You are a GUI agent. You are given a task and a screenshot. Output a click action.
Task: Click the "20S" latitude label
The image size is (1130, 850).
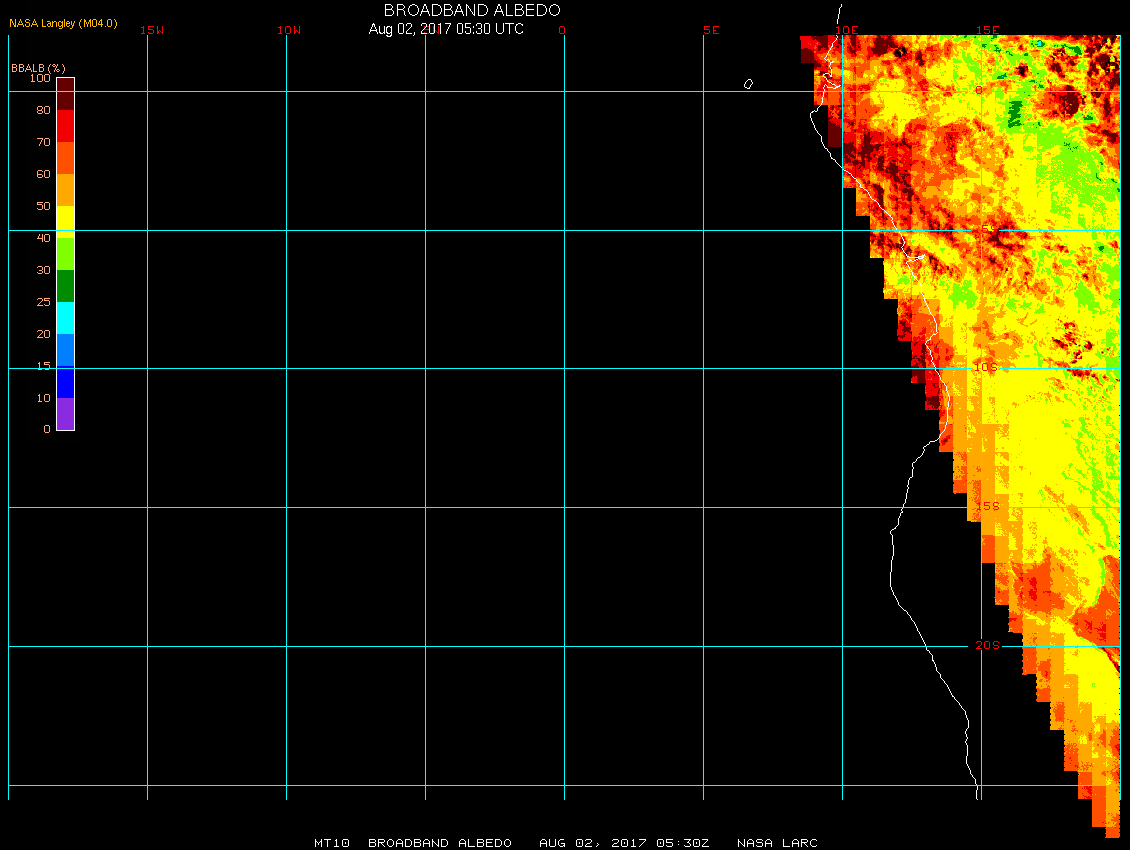[988, 645]
